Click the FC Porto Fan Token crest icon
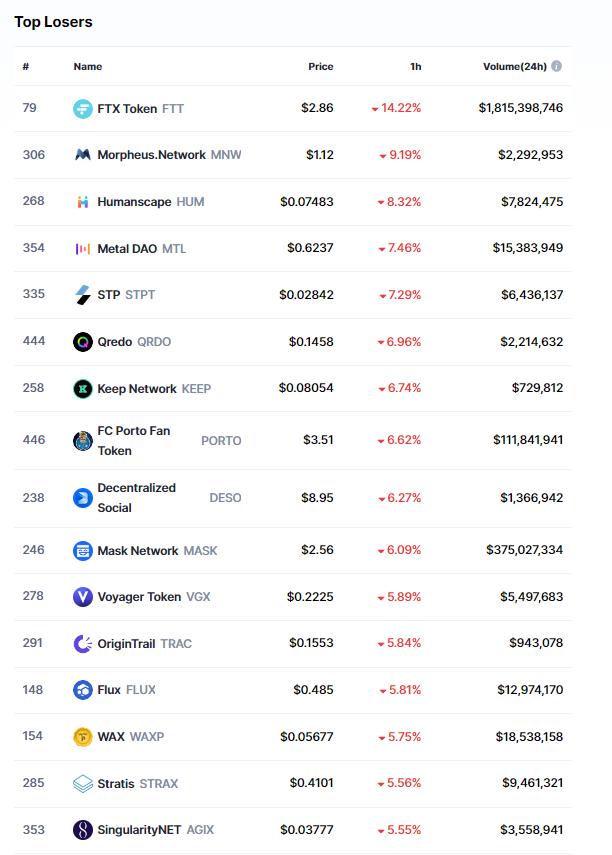 83,441
